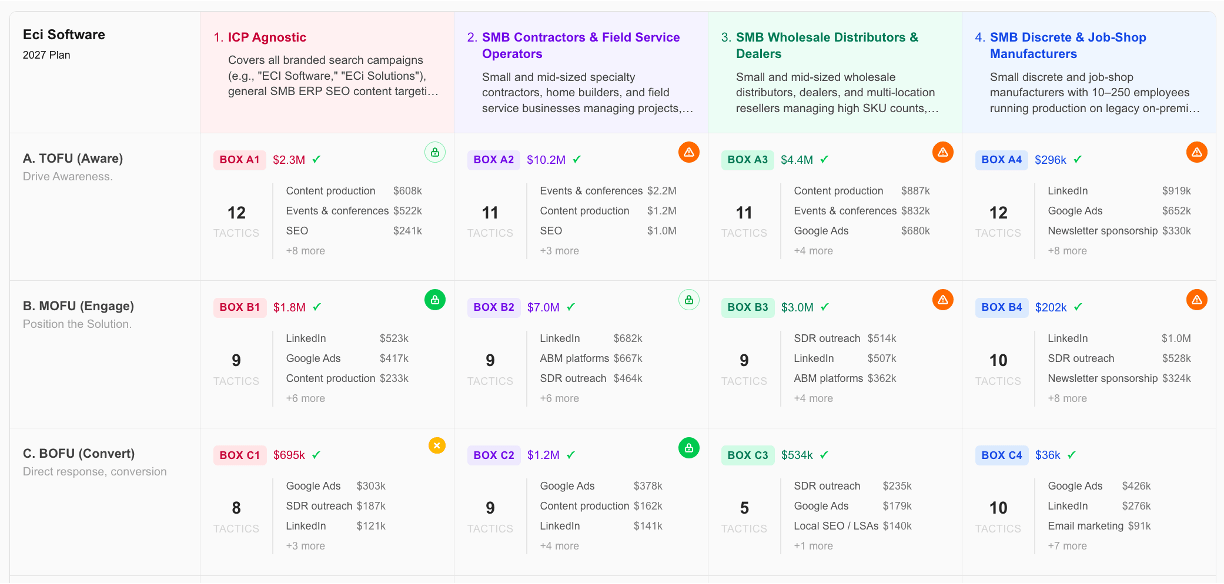Click the Eci Software plan title
Image resolution: width=1224 pixels, height=584 pixels.
point(64,34)
